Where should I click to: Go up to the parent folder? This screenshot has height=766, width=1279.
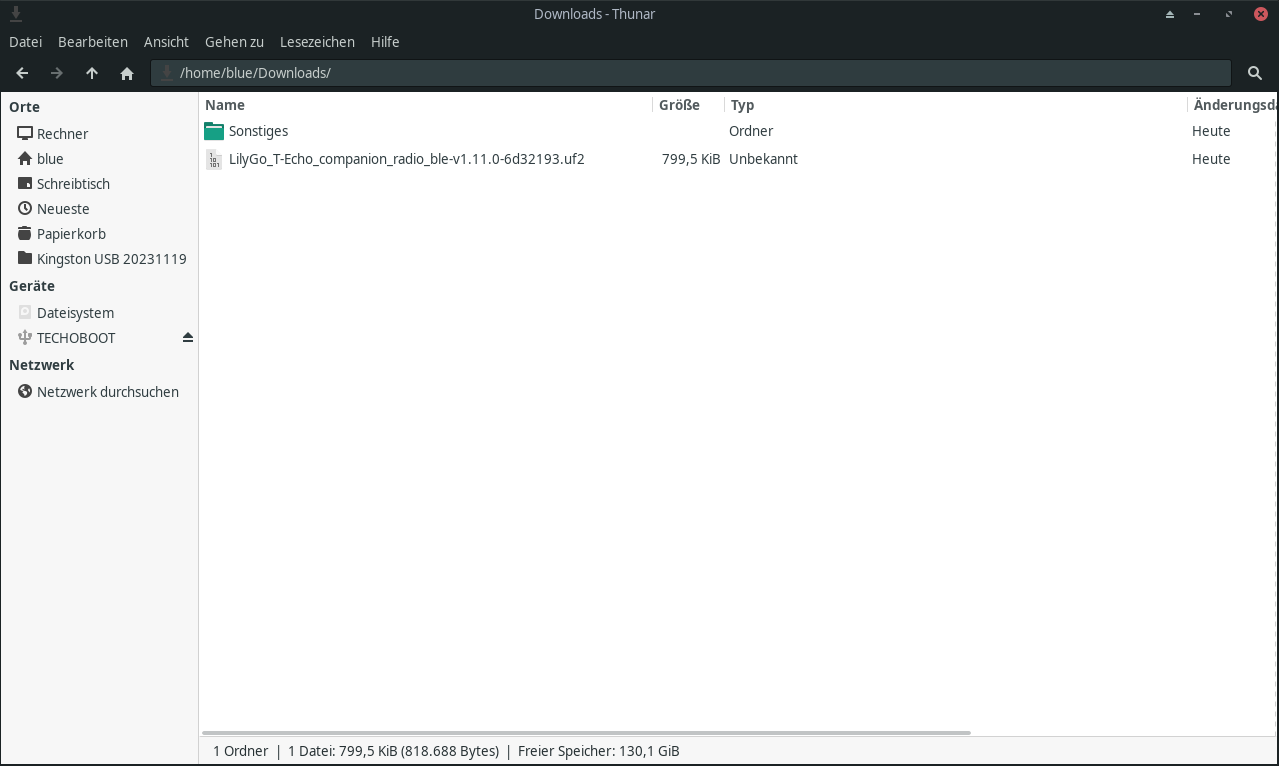coord(92,73)
